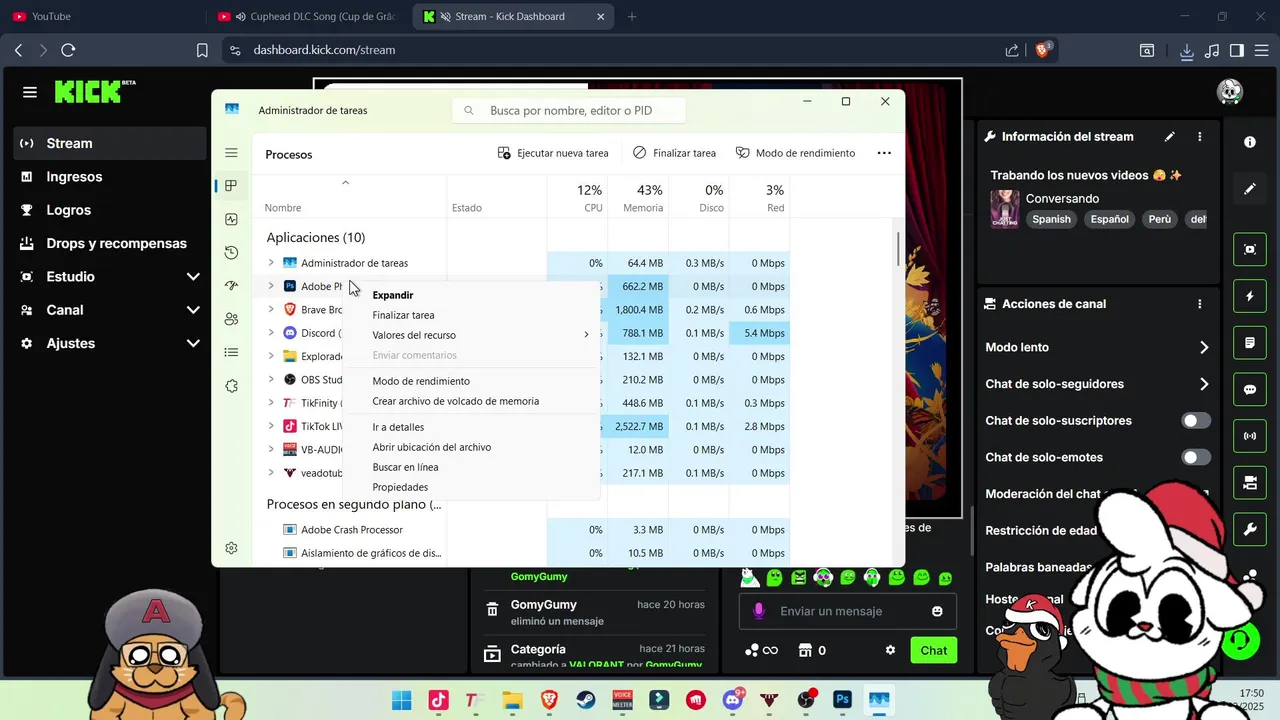Open Details list icon in Task Manager sidebar
This screenshot has height=720, width=1280.
(x=231, y=352)
